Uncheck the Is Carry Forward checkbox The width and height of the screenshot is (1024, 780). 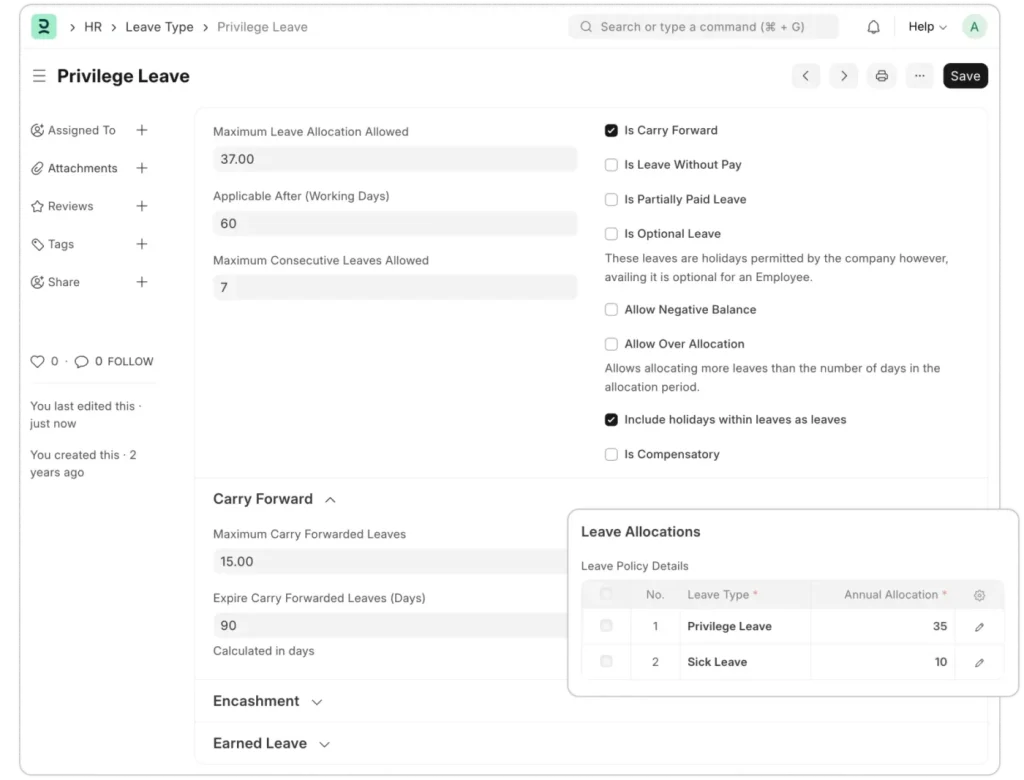(x=611, y=130)
